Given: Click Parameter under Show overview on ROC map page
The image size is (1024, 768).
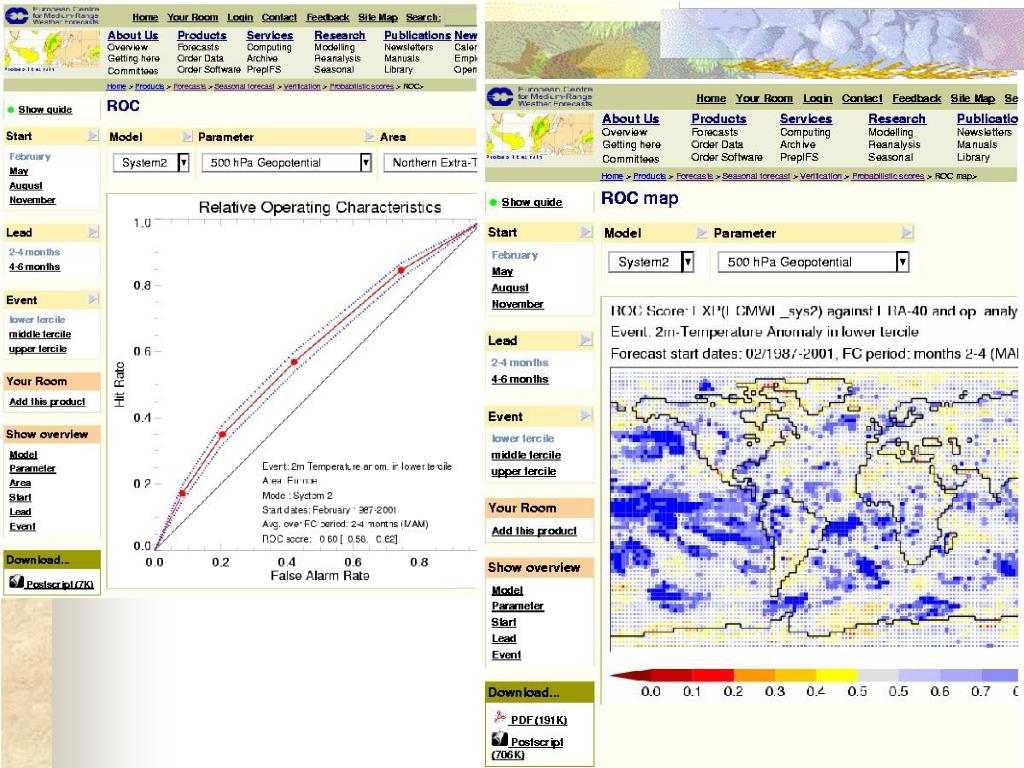Looking at the screenshot, I should [x=517, y=606].
